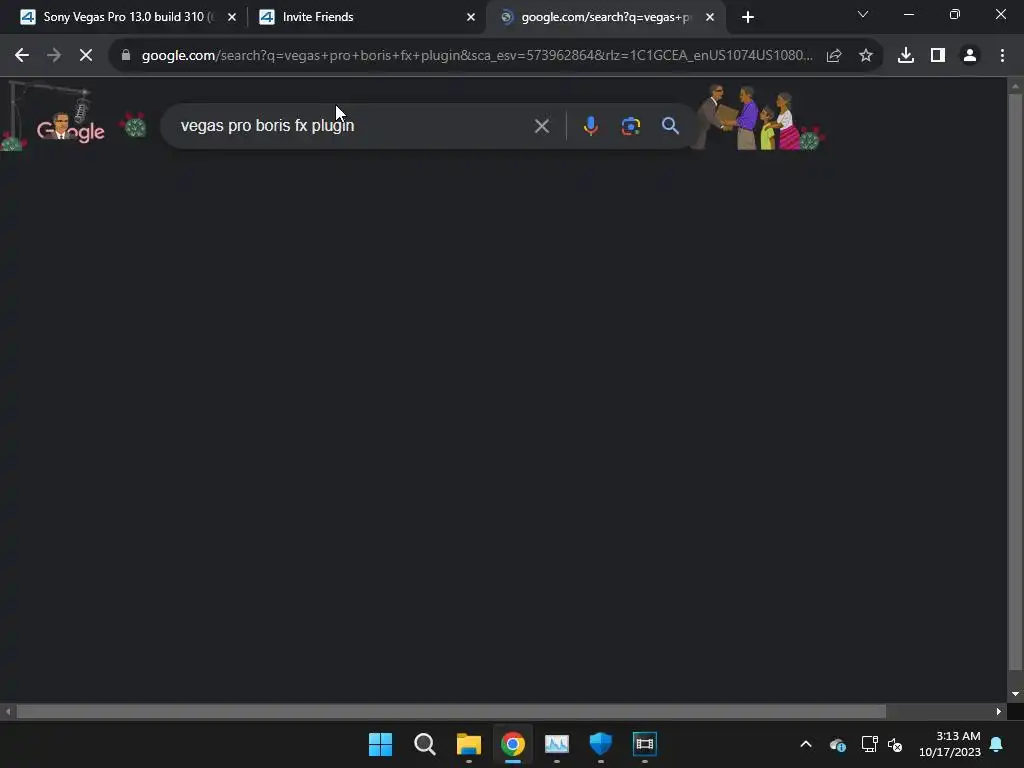Image resolution: width=1024 pixels, height=768 pixels.
Task: Open File Explorer from taskbar
Action: [x=469, y=744]
